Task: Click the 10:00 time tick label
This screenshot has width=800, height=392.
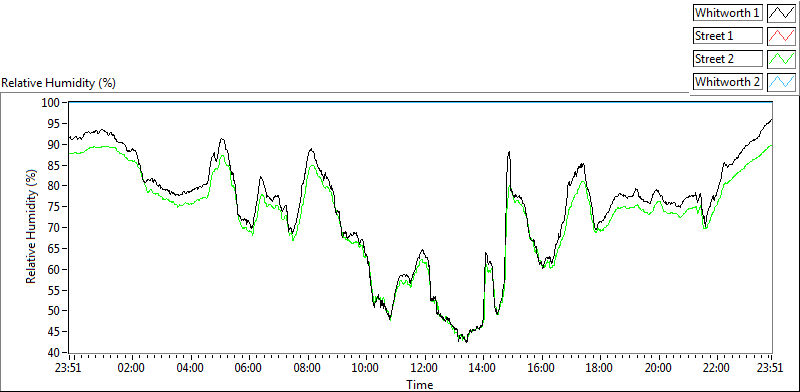Action: click(366, 368)
